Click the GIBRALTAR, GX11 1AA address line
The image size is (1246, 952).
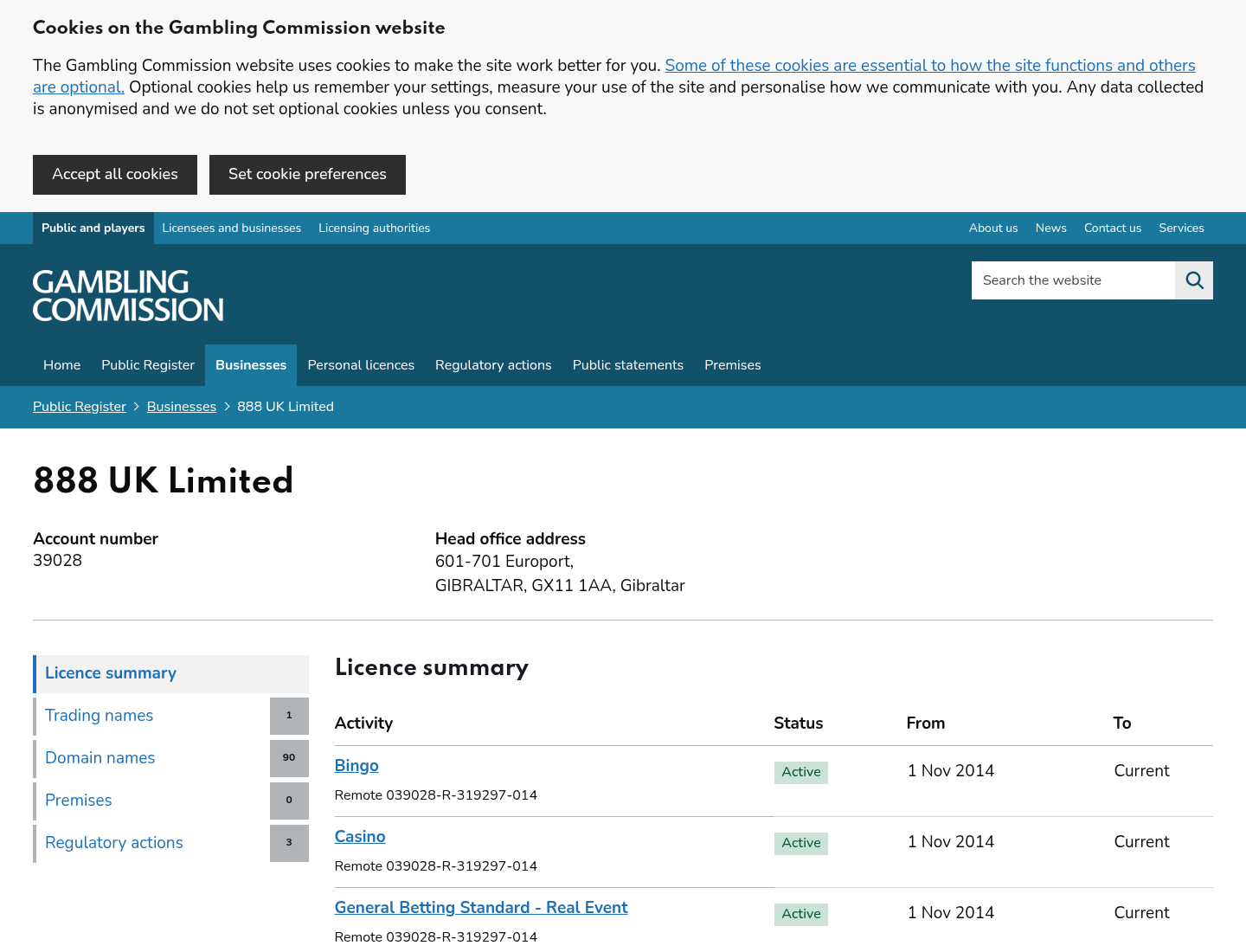click(560, 586)
